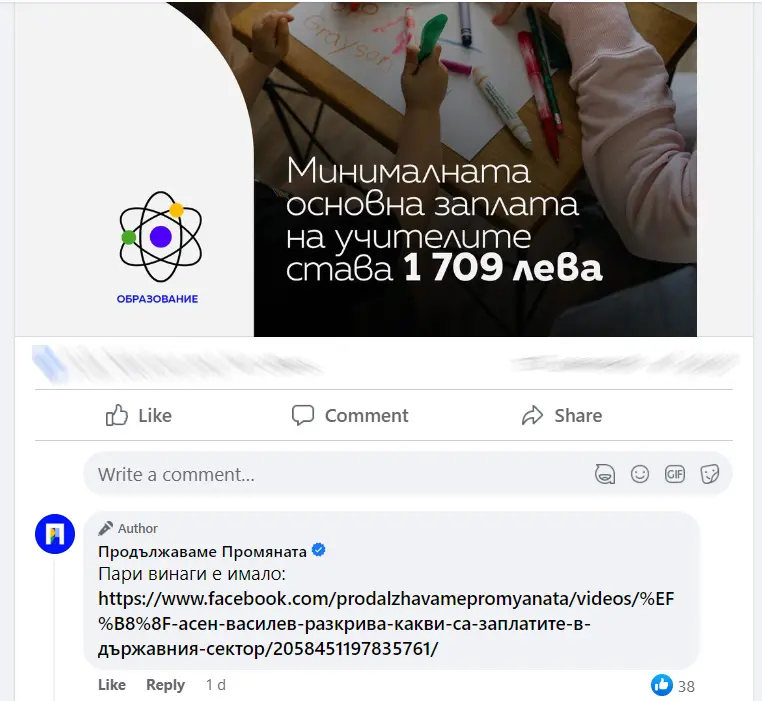Open the GIF picker in comment box
The height and width of the screenshot is (701, 762).
675,474
